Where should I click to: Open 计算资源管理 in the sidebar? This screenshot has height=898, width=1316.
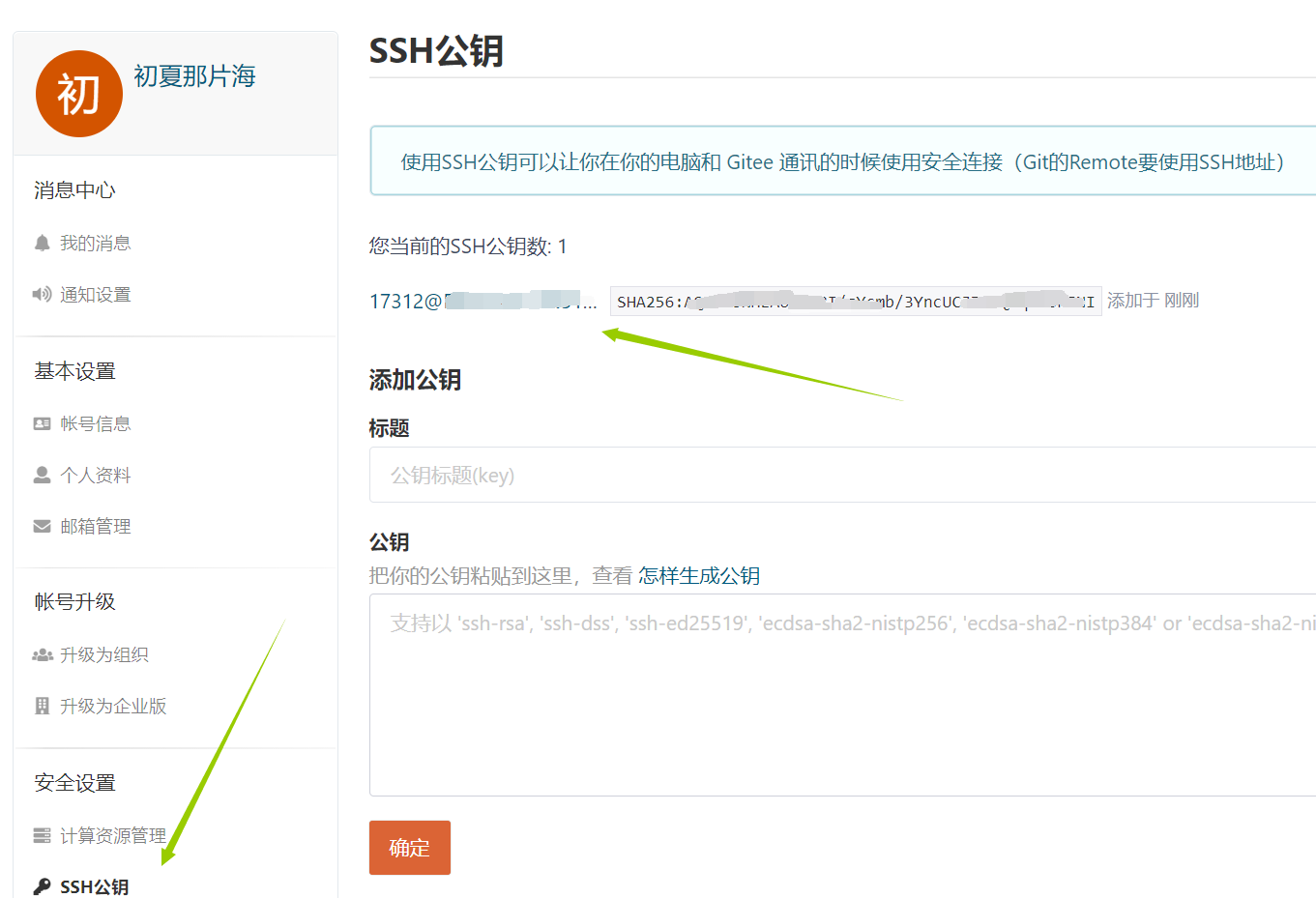click(113, 835)
